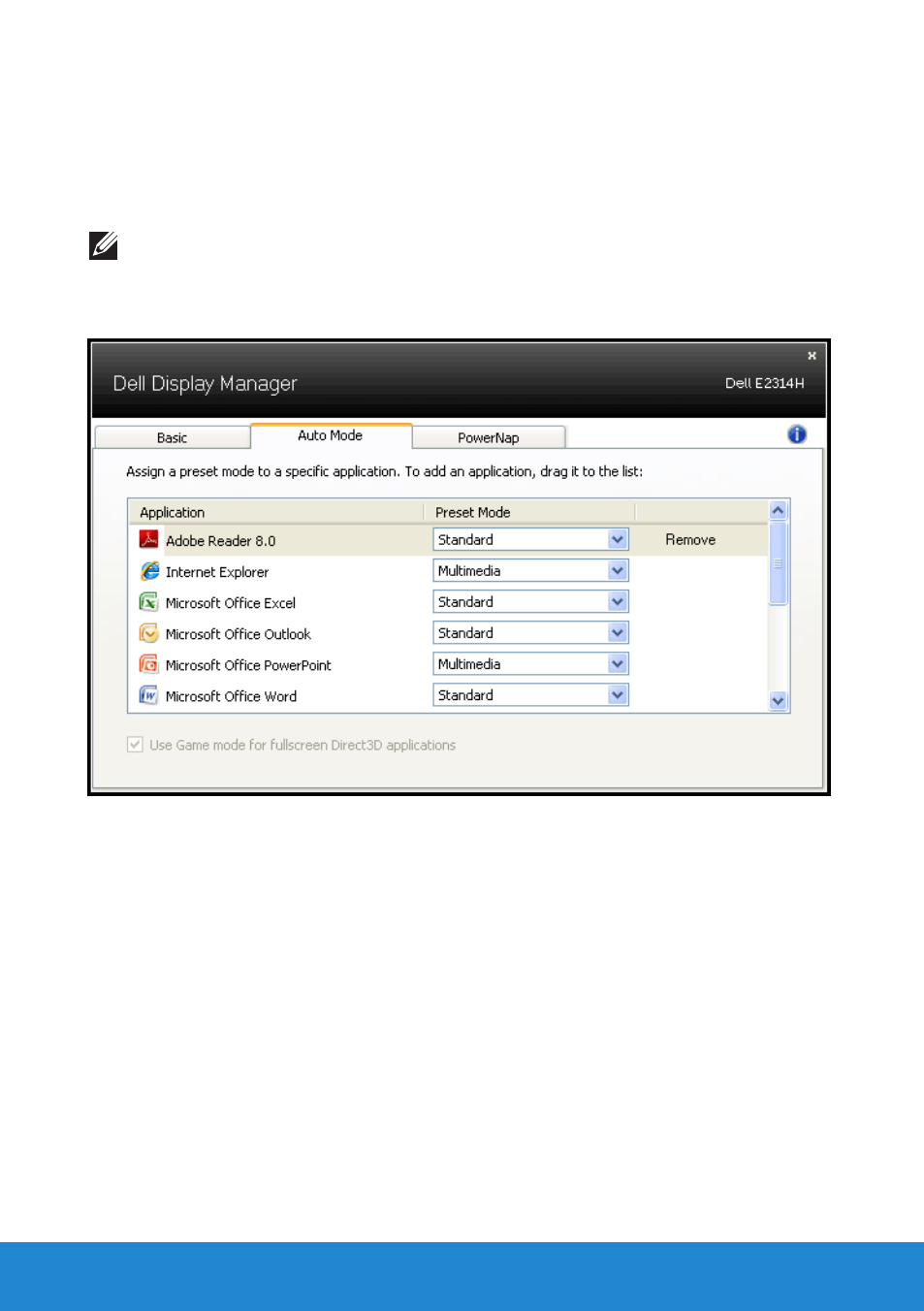Click the note pencil icon above the window
This screenshot has width=924, height=1311.
[104, 245]
